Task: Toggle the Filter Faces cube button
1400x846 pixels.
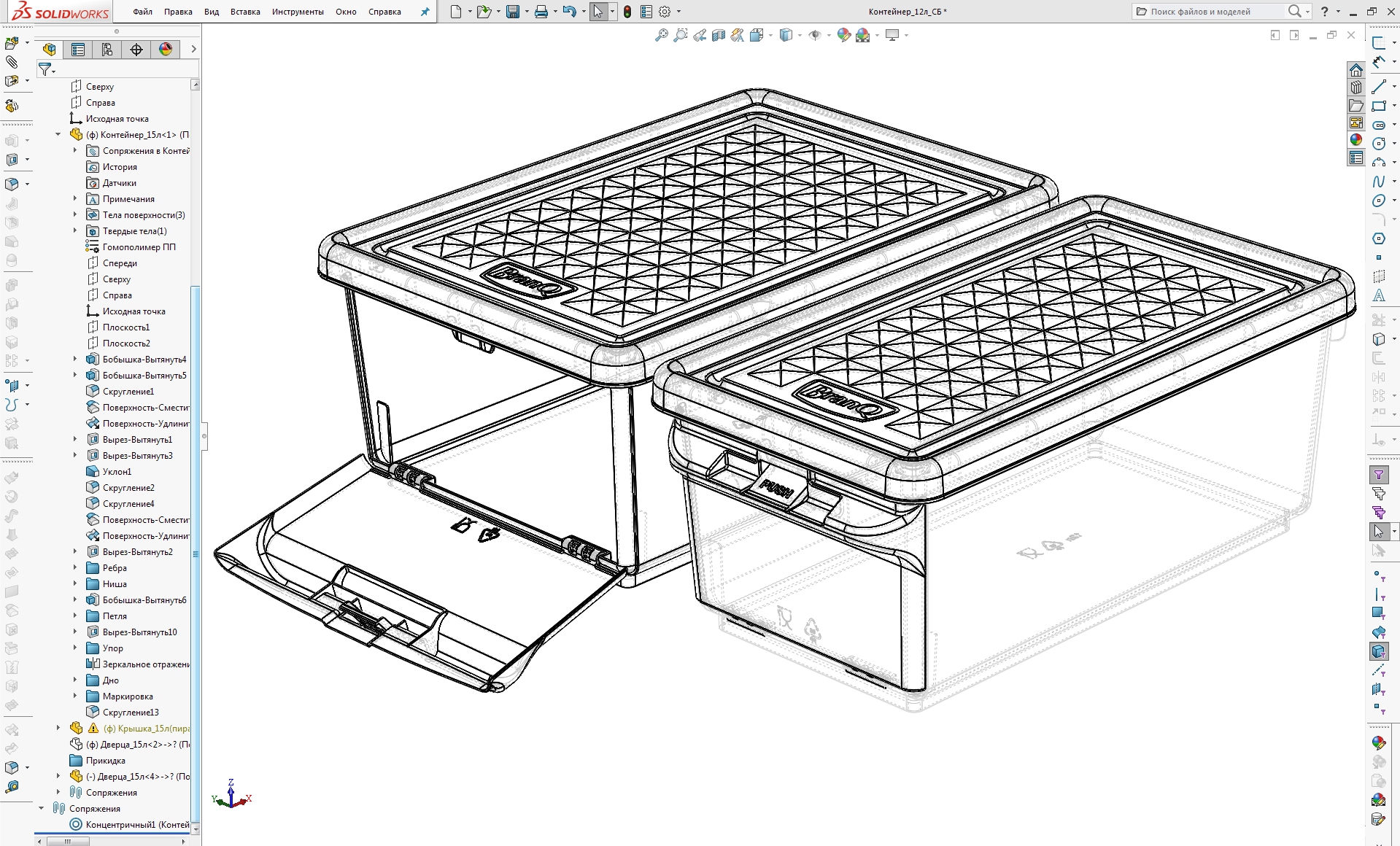Action: tap(1379, 651)
